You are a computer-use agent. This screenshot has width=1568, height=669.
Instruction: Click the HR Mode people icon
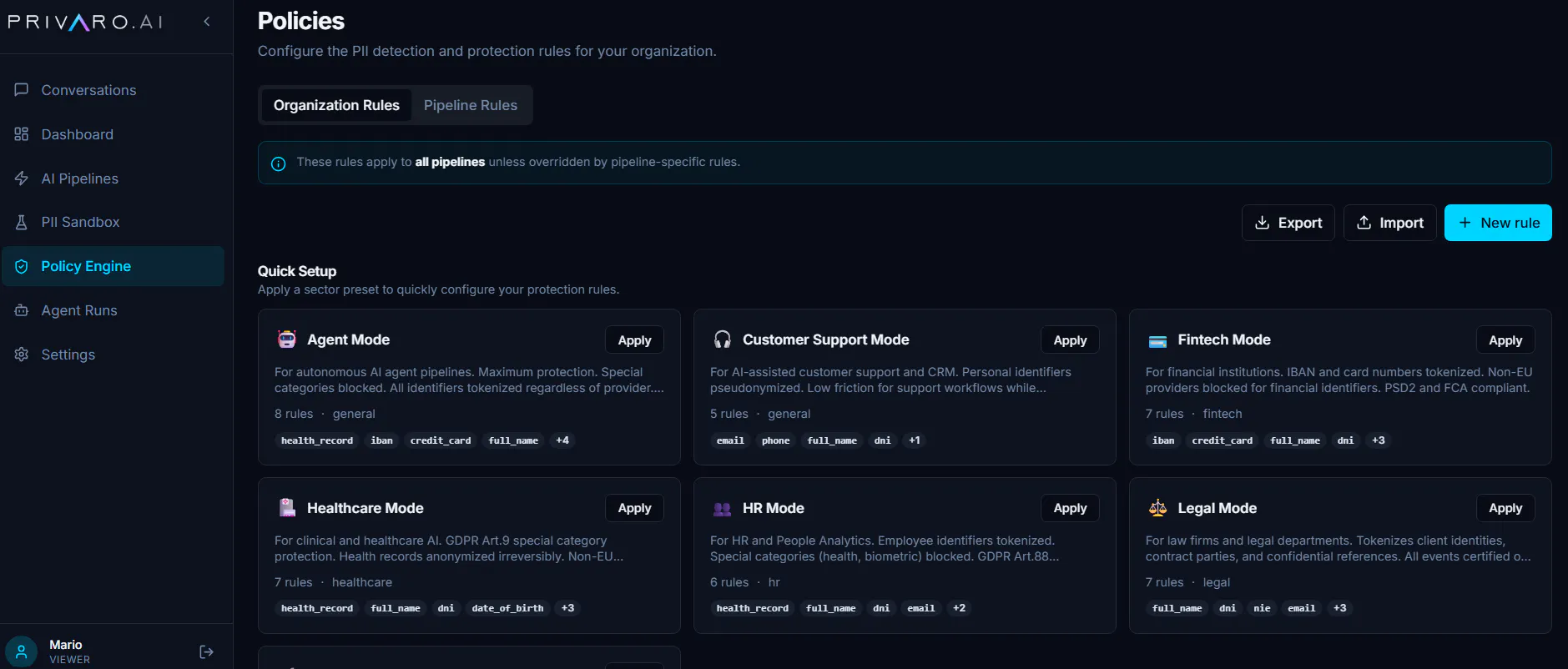[723, 509]
